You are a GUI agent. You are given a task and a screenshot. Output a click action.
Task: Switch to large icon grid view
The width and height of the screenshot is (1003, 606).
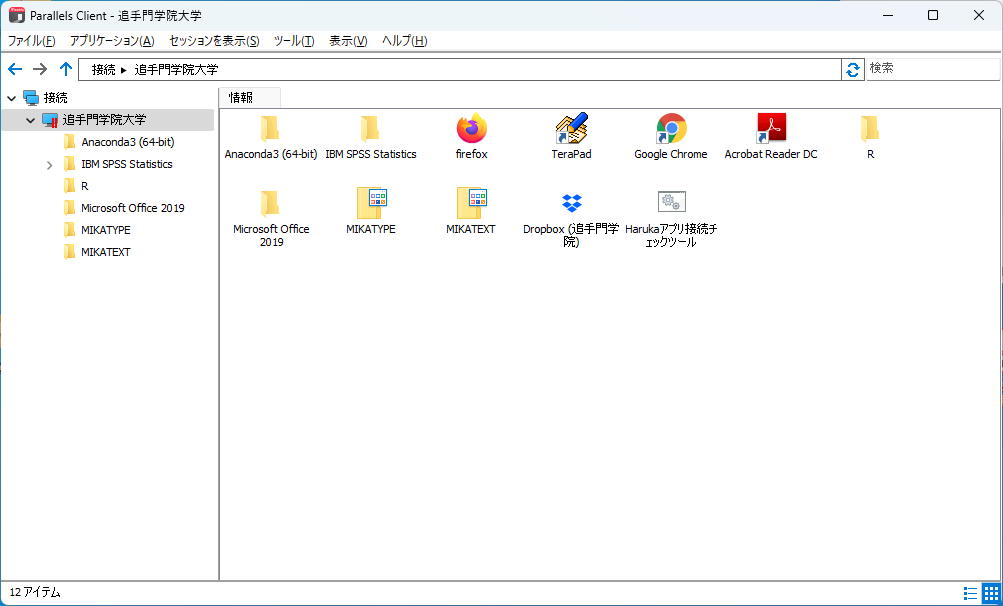click(x=991, y=593)
